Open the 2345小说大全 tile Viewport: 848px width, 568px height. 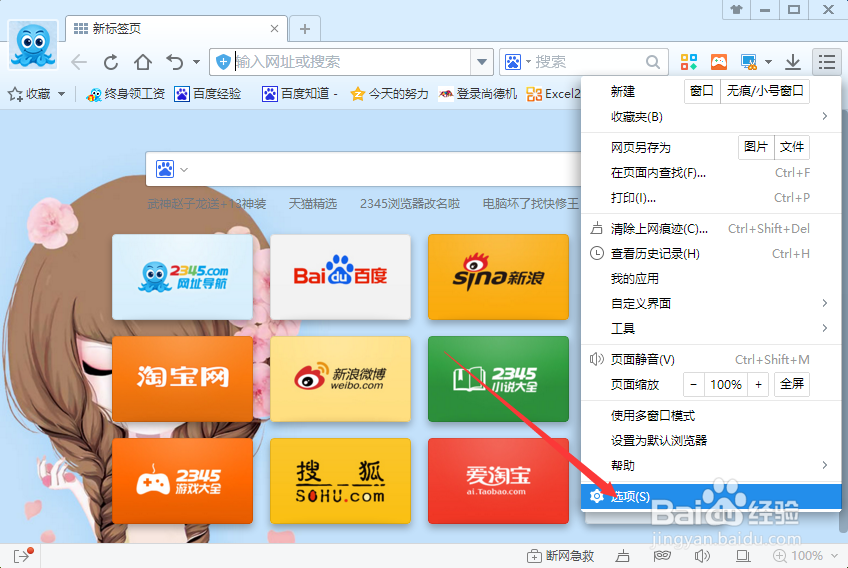pos(498,379)
